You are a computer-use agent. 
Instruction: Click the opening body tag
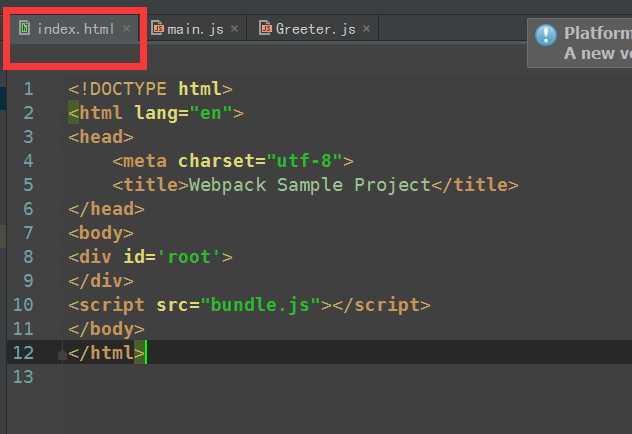click(x=101, y=233)
